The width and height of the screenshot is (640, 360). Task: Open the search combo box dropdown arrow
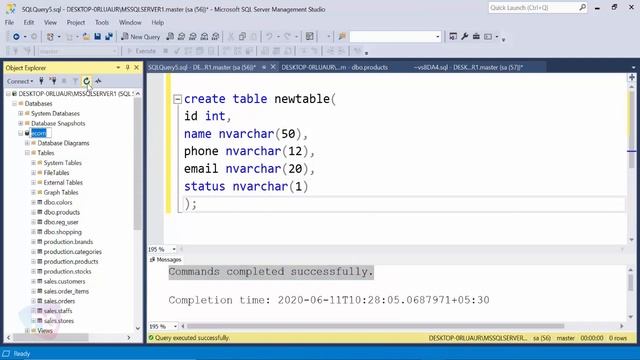coord(438,37)
